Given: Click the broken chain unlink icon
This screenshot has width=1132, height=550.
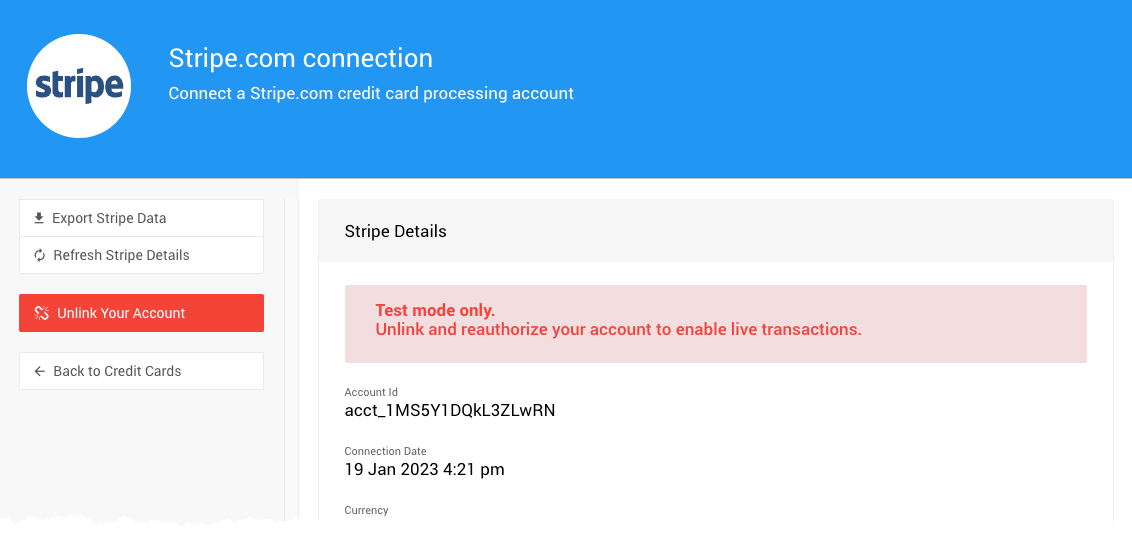Looking at the screenshot, I should click(x=42, y=313).
